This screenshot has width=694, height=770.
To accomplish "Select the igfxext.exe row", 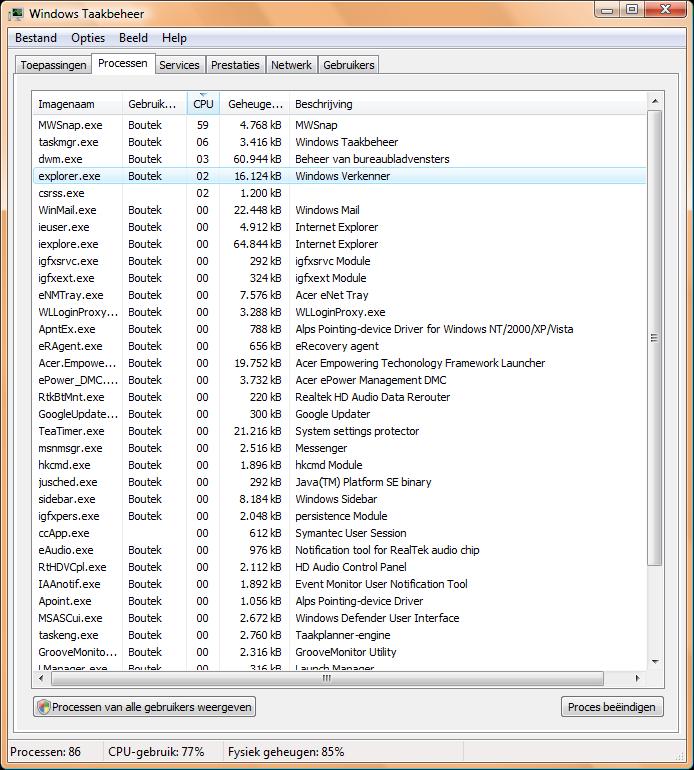I will pos(339,278).
